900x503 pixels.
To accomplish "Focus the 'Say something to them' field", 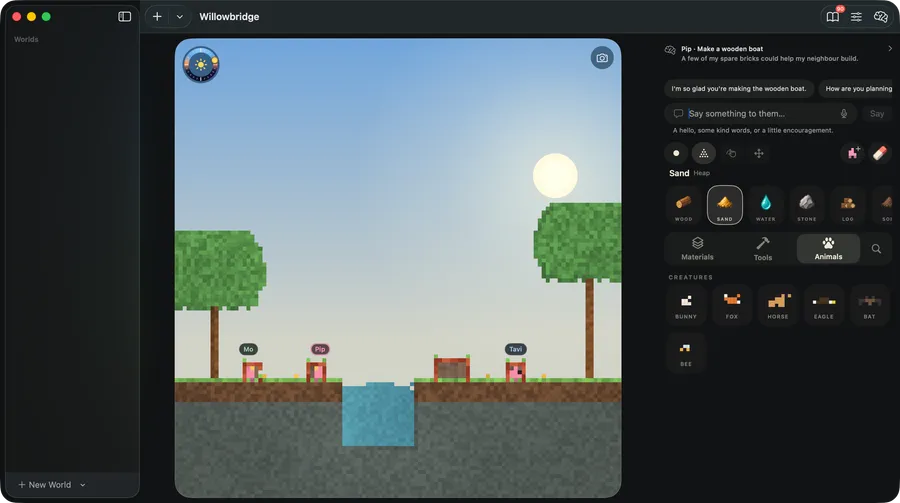I will 760,114.
